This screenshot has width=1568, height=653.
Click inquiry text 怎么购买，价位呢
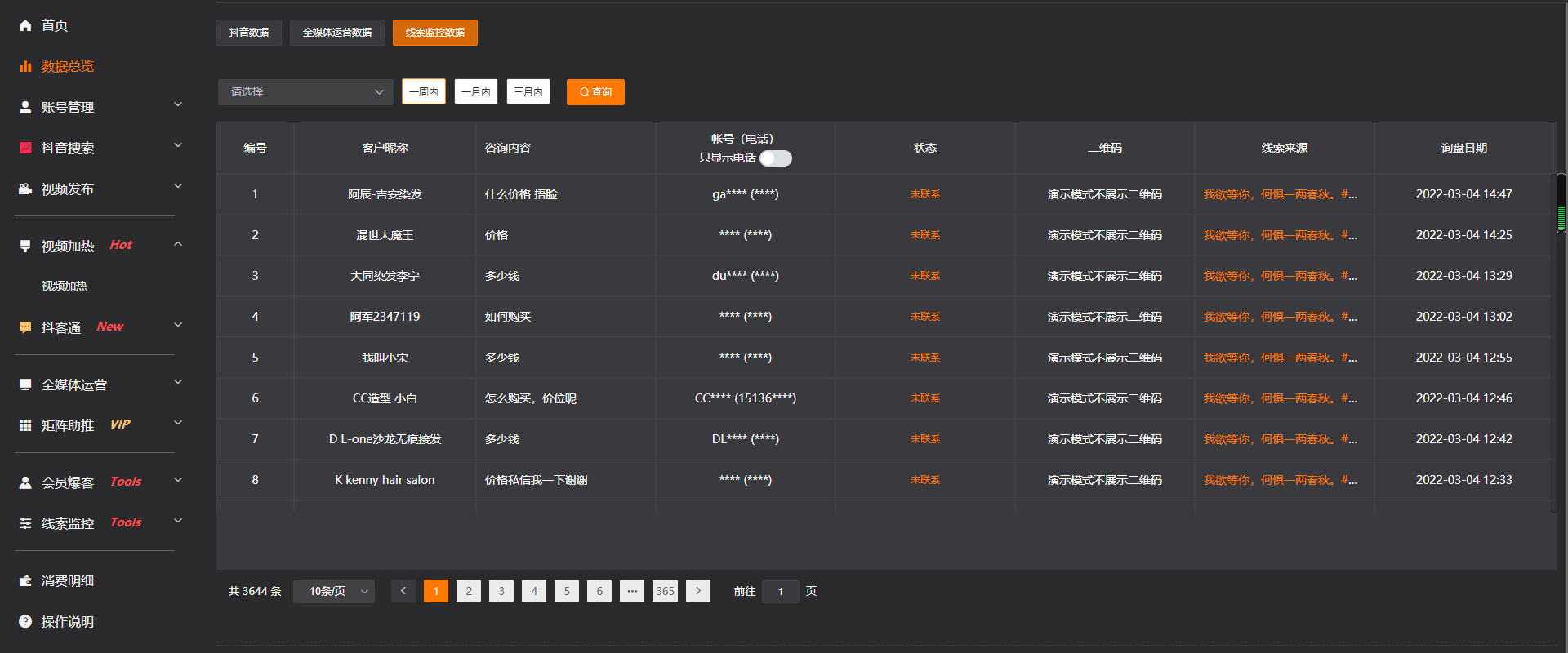click(531, 398)
